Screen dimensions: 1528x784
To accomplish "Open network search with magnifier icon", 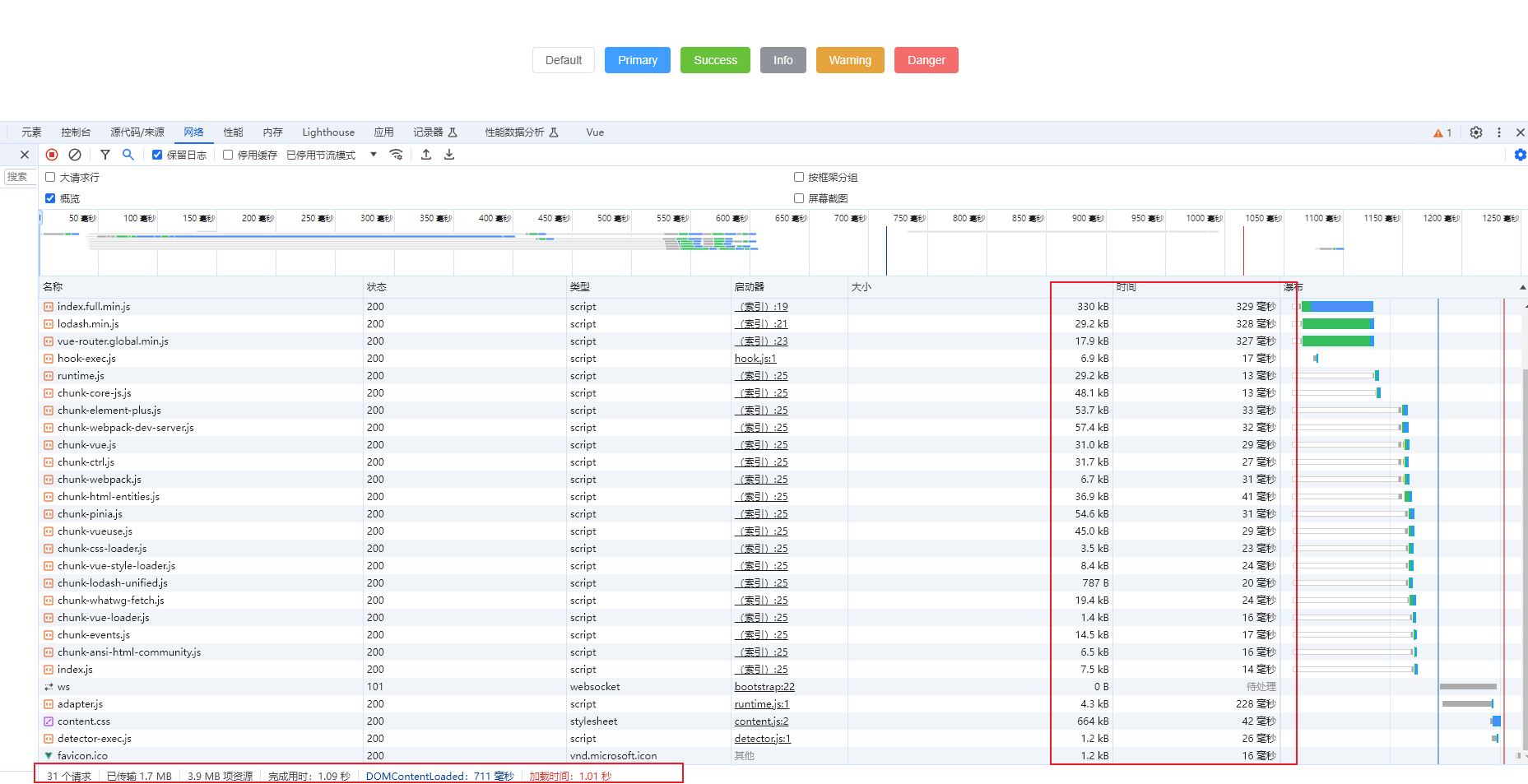I will point(128,155).
